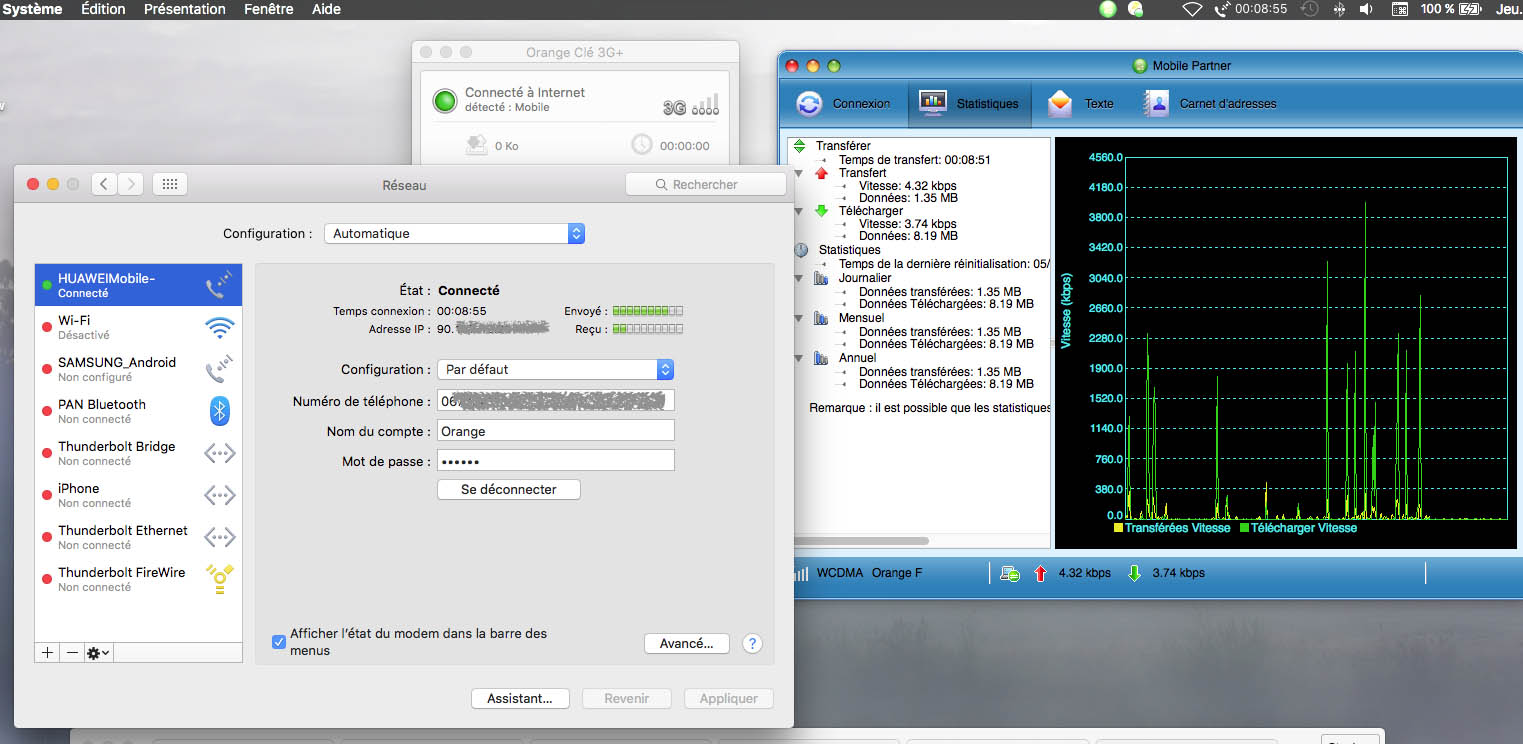Screen dimensions: 1523x744
Task: Click the green arrow icon next to Télécharger
Action: (x=822, y=211)
